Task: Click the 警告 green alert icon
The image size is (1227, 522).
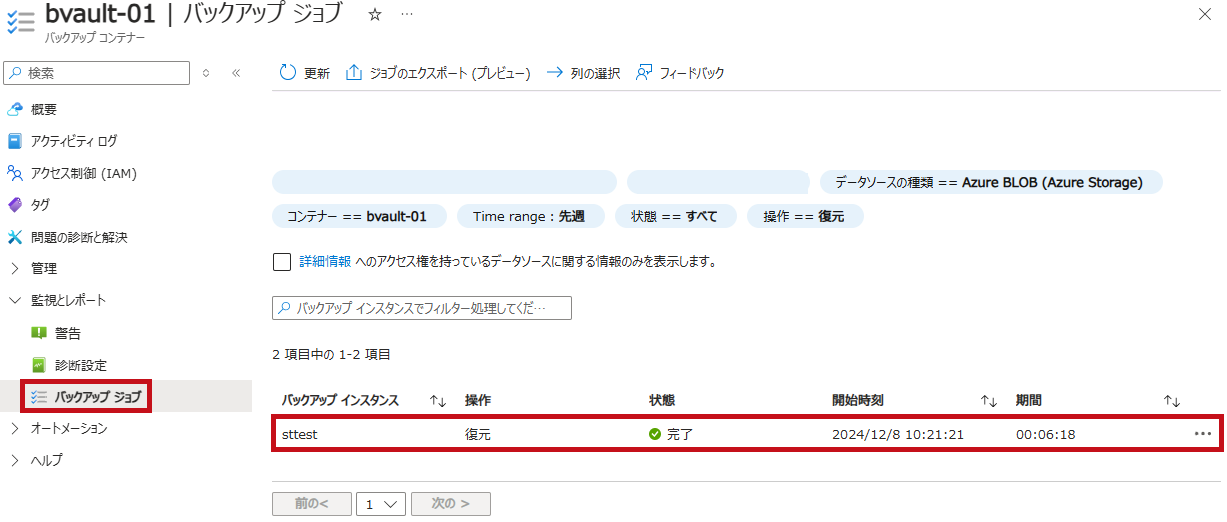Action: click(39, 333)
